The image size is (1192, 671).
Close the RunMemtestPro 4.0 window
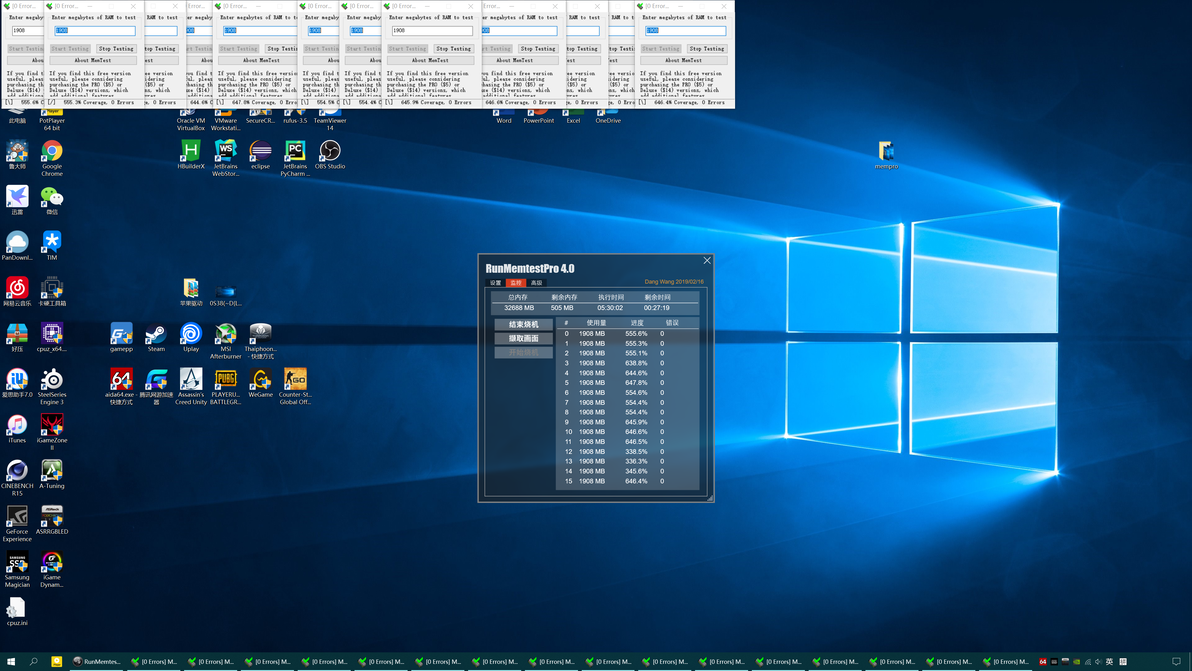click(707, 261)
